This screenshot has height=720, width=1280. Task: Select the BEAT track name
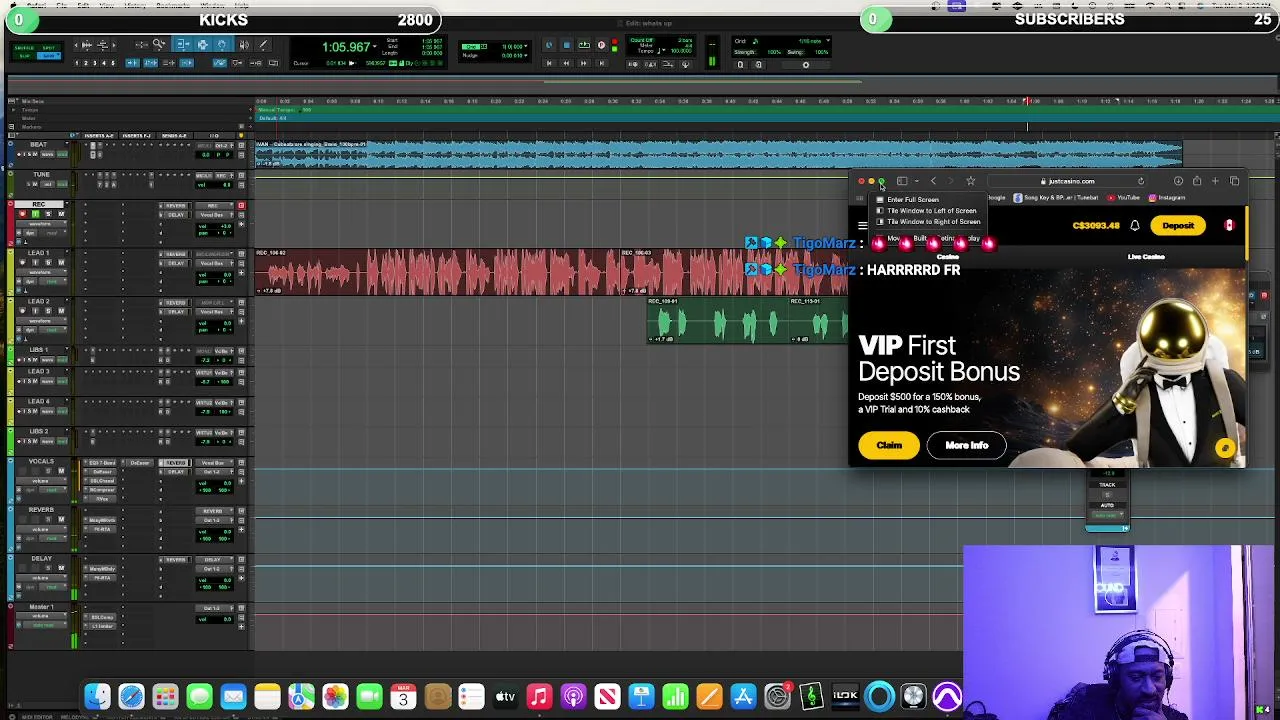click(38, 144)
